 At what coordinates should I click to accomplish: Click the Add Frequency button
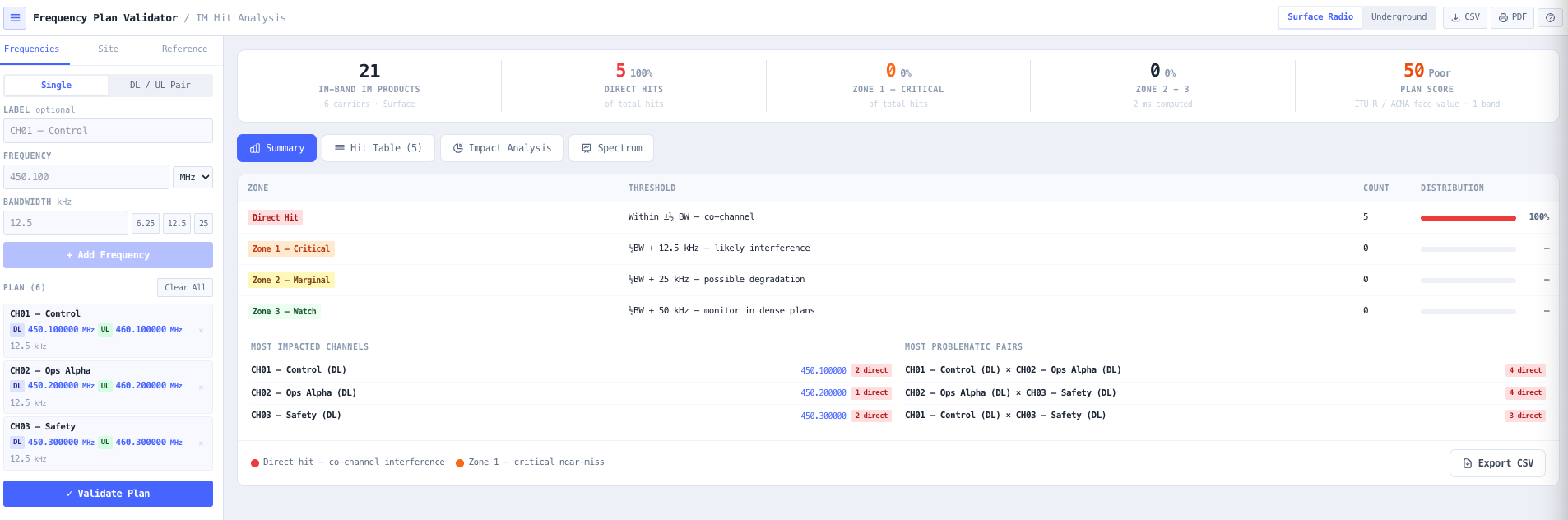108,255
